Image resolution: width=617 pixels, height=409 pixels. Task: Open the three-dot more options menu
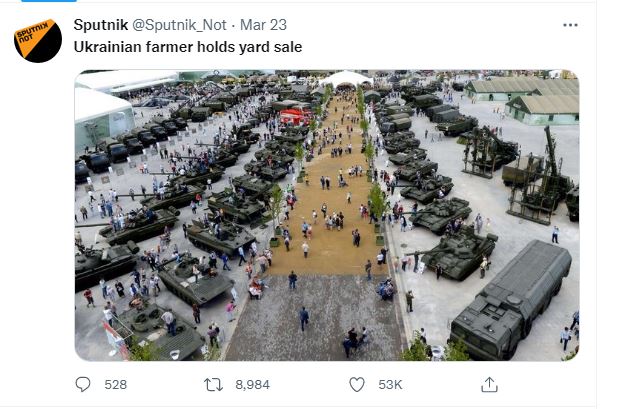click(x=570, y=25)
